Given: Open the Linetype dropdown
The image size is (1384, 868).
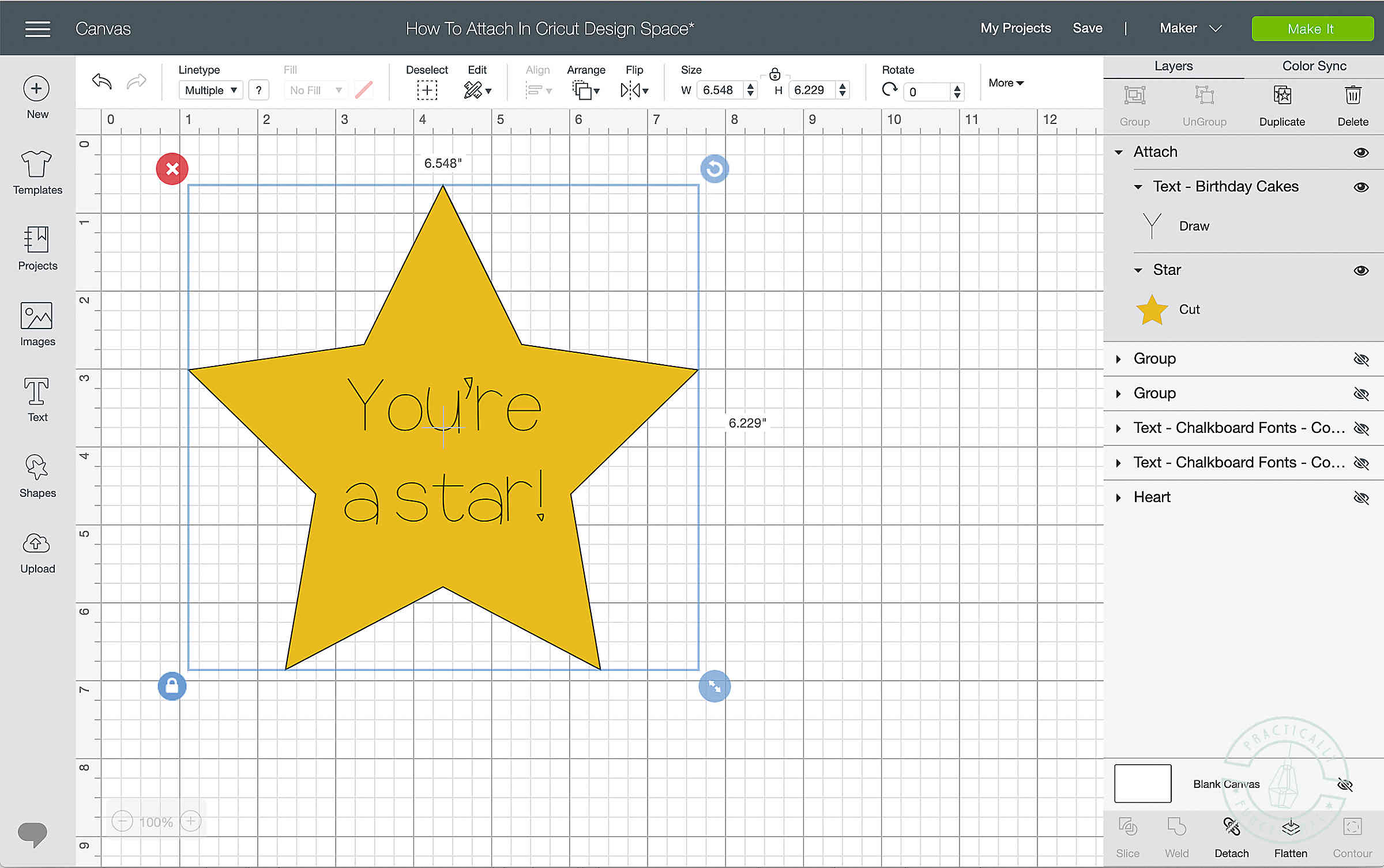Looking at the screenshot, I should coord(210,90).
